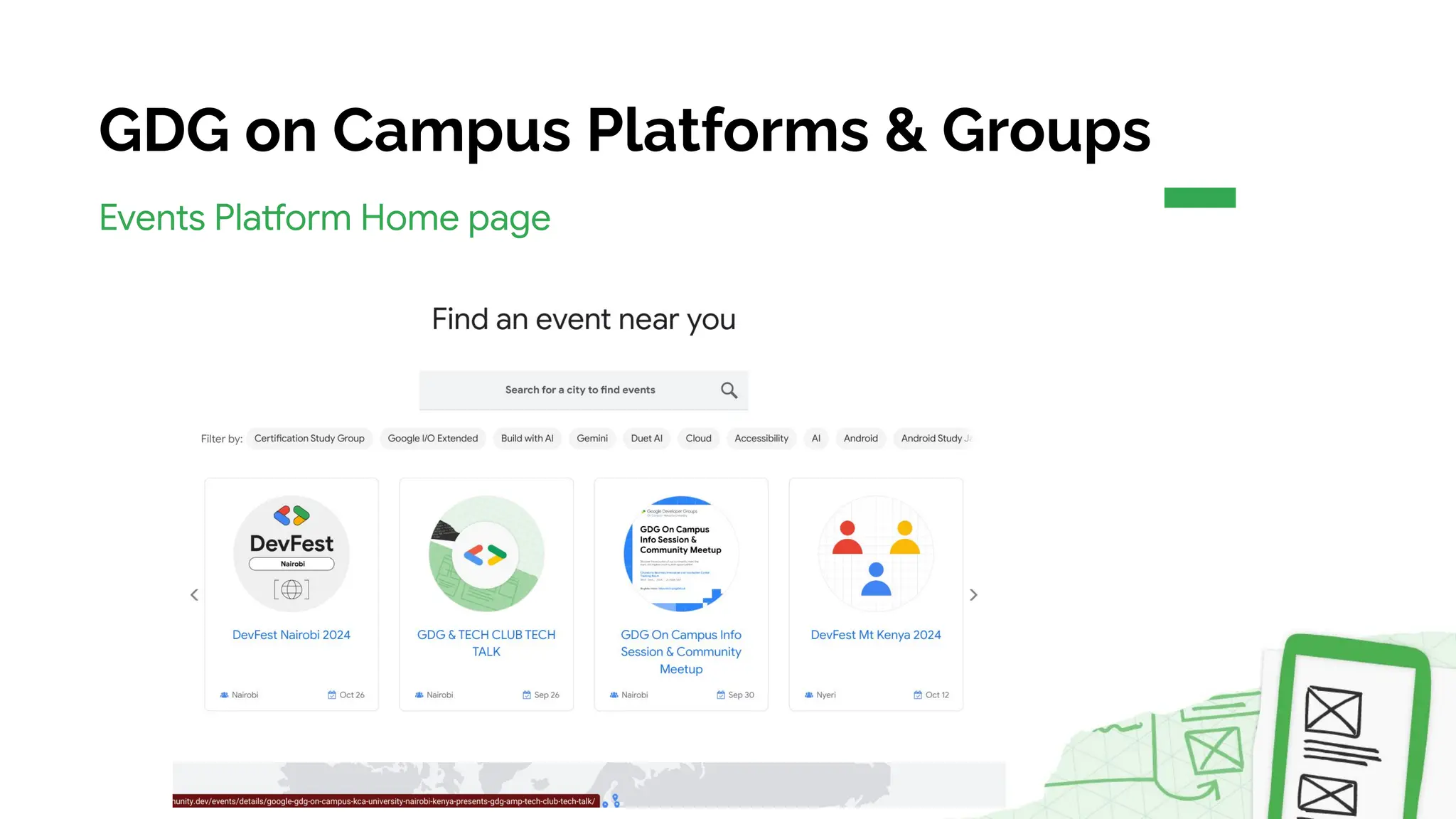Screen dimensions: 1456x819
Task: Click the Oct 26 date text
Action: (x=352, y=695)
